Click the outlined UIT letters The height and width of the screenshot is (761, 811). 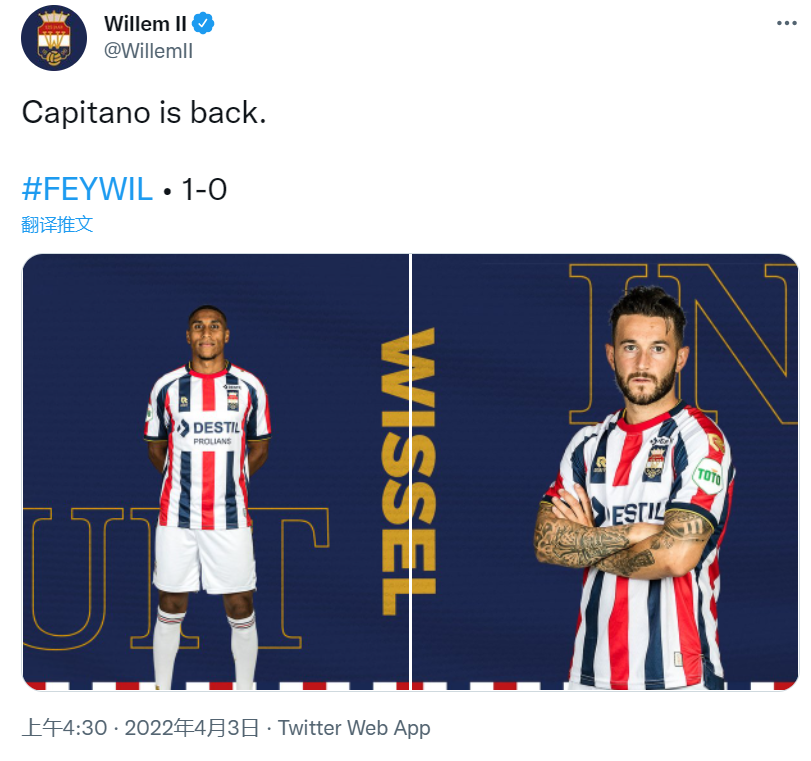point(176,578)
